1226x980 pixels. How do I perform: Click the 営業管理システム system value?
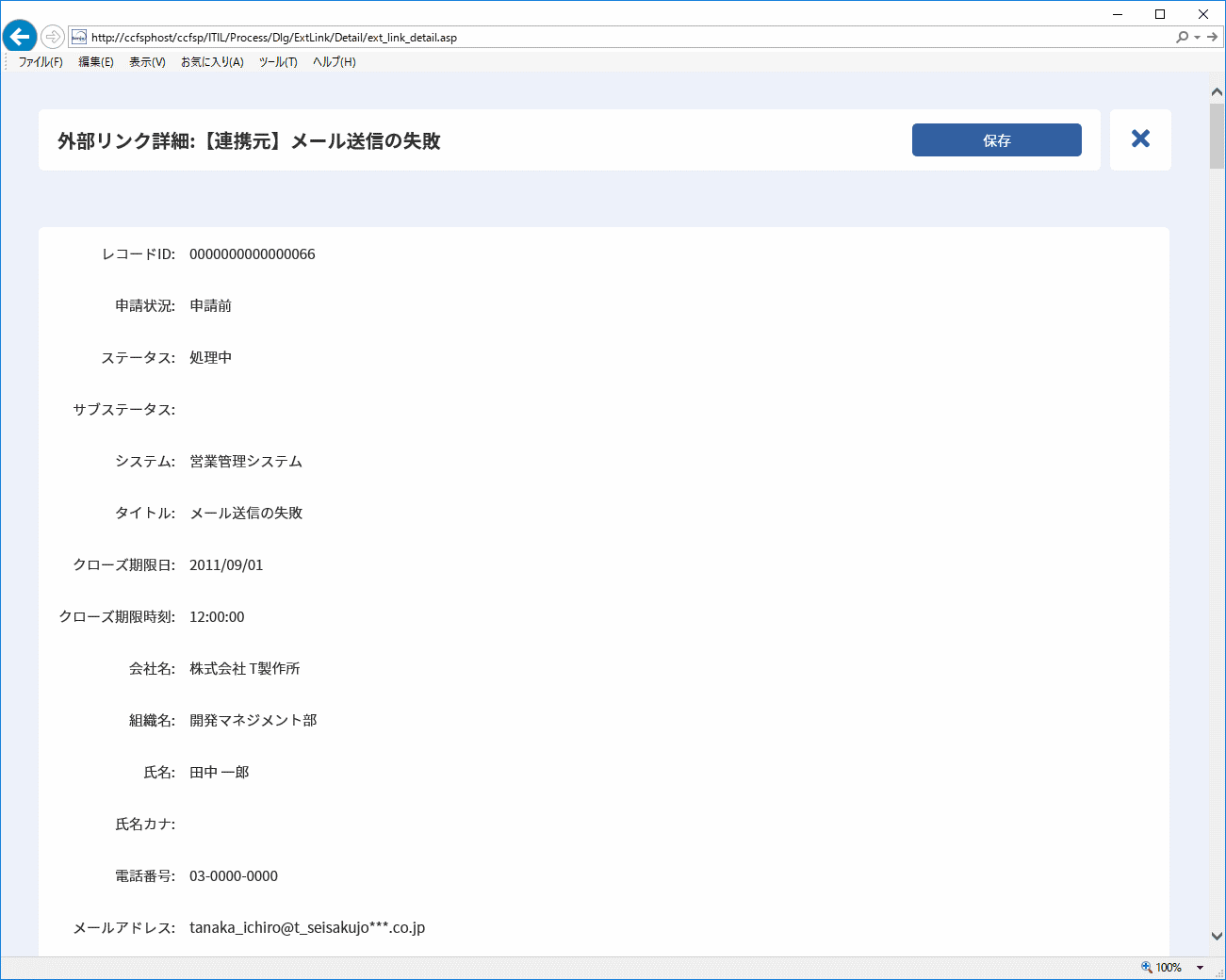[x=246, y=462]
